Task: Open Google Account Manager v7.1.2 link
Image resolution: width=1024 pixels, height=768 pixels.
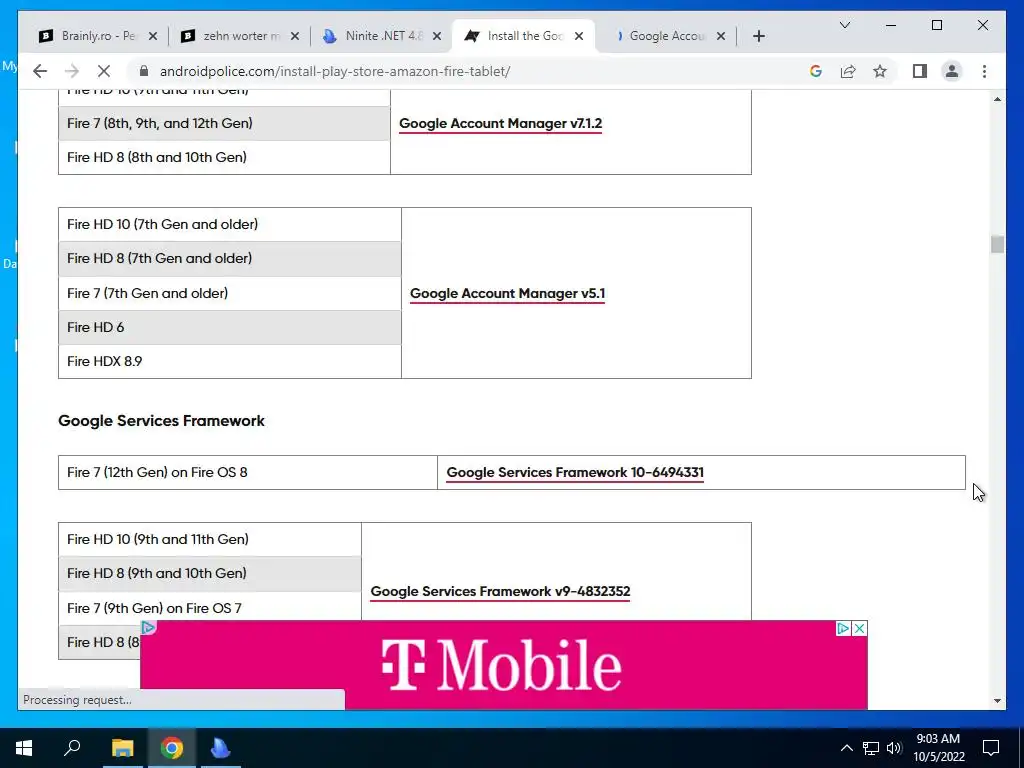Action: click(500, 123)
